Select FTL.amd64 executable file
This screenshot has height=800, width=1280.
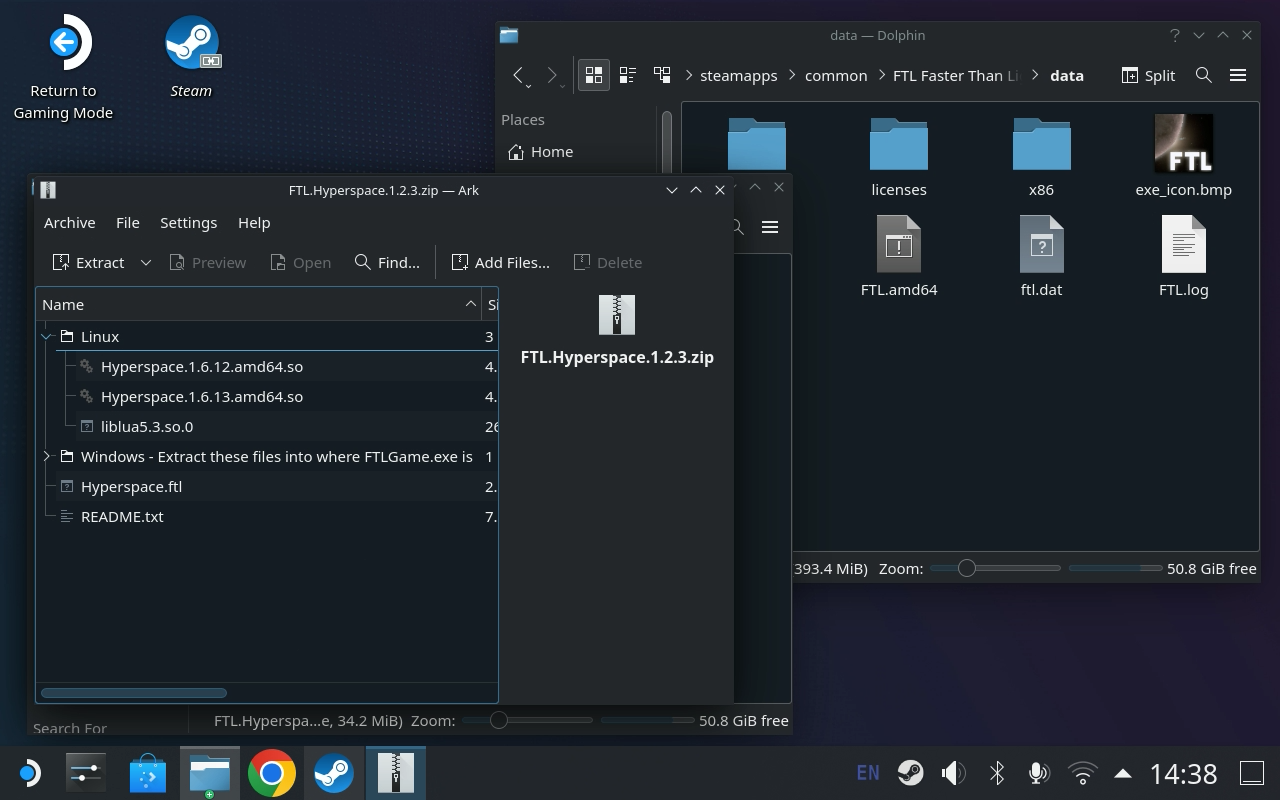tap(899, 257)
